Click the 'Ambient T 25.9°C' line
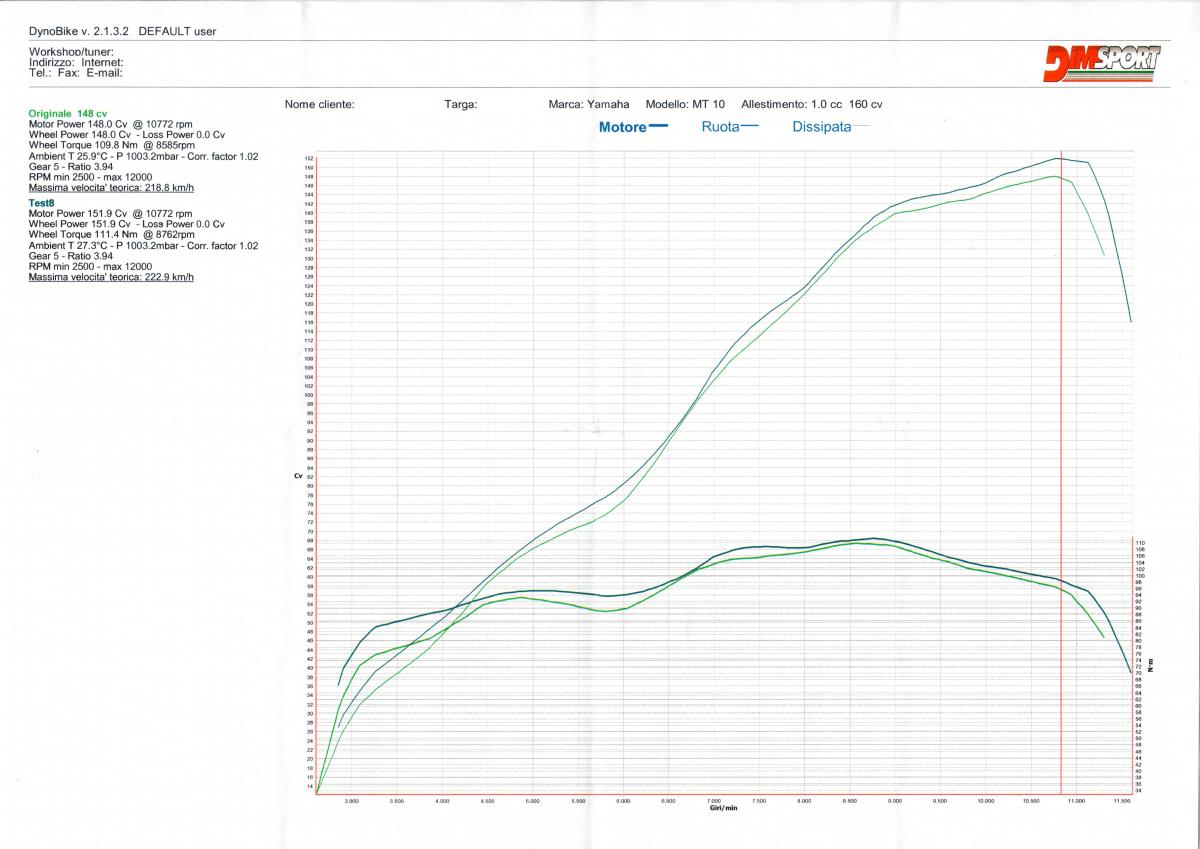 (144, 156)
